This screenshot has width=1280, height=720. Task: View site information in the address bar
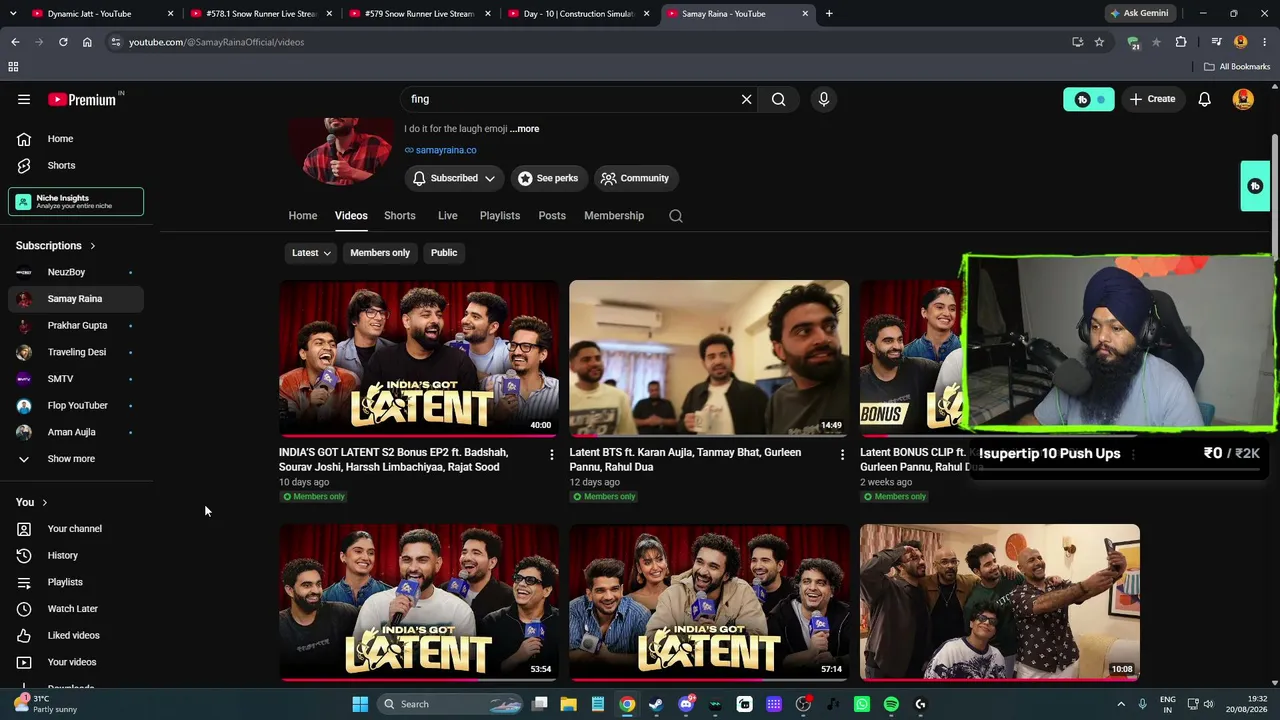point(115,42)
